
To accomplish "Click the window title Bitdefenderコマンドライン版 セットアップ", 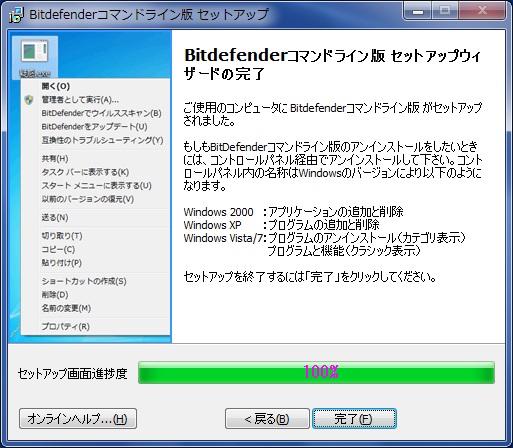I will 149,15.
